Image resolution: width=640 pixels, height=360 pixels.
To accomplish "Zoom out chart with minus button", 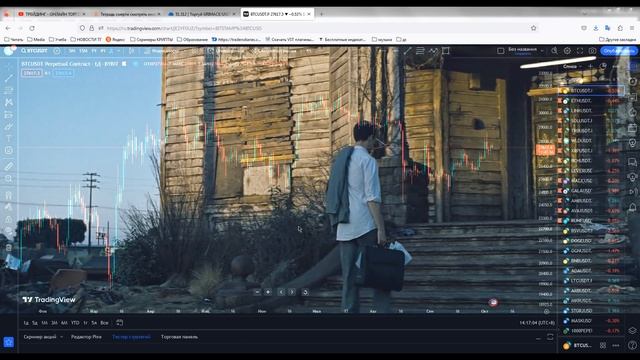I will (257, 292).
